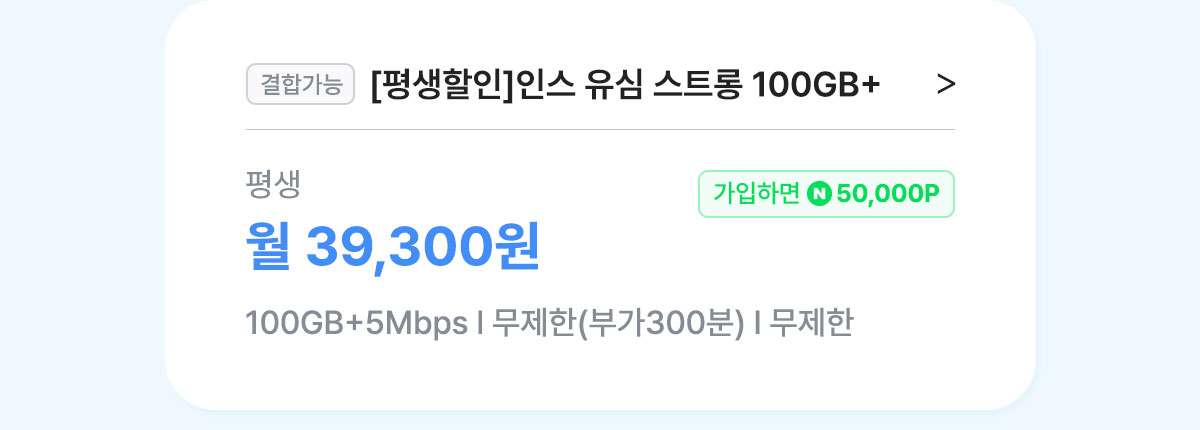Click the 100GB+ portion of plan name
Image resolution: width=1200 pixels, height=430 pixels.
coord(816,86)
